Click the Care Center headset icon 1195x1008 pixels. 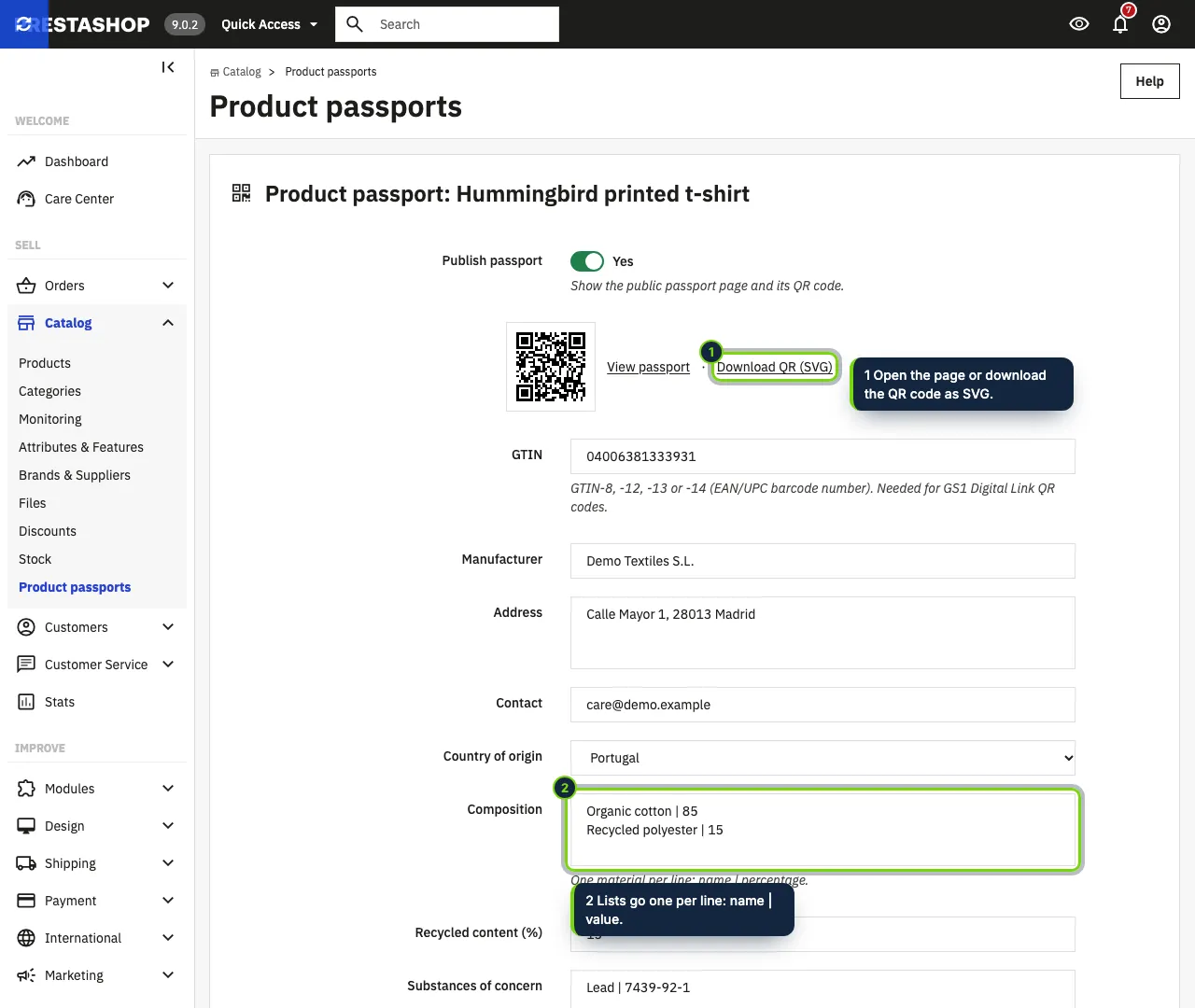coord(26,199)
